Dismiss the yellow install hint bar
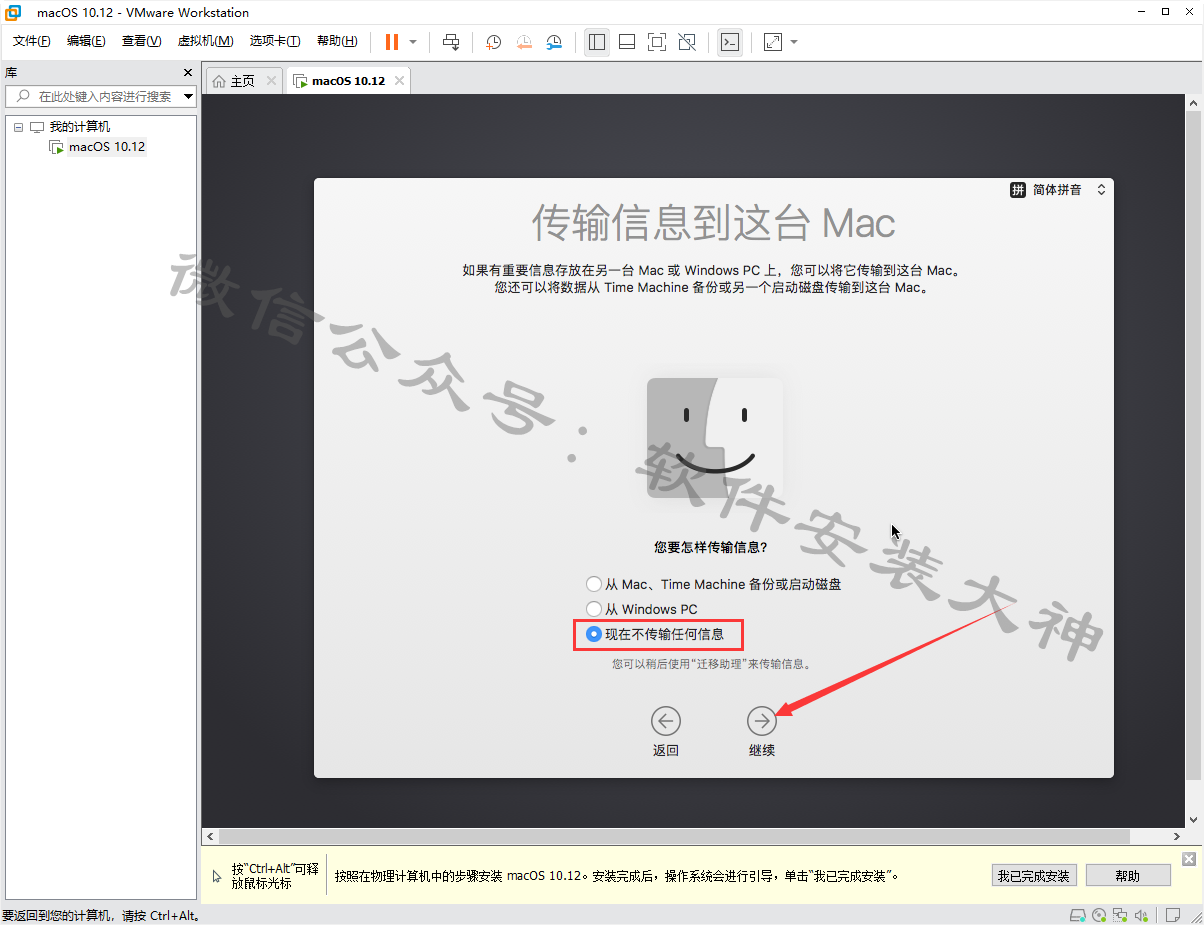This screenshot has width=1204, height=925. point(1189,859)
